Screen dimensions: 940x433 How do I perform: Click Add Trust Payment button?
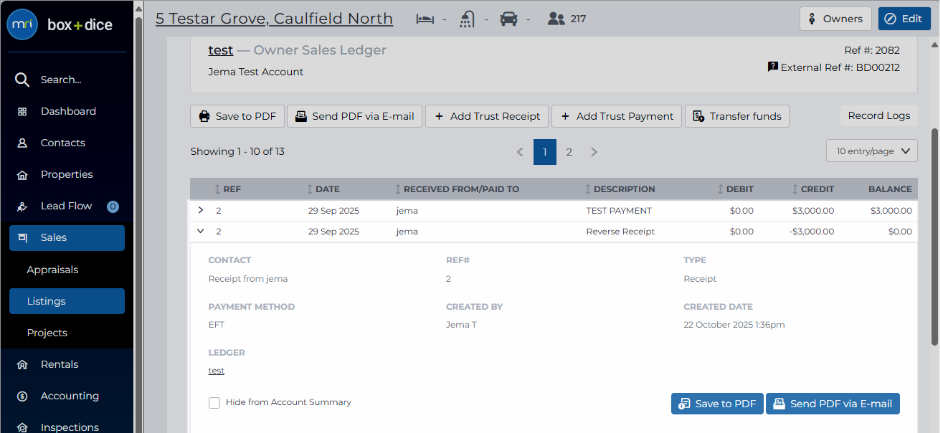pos(616,116)
